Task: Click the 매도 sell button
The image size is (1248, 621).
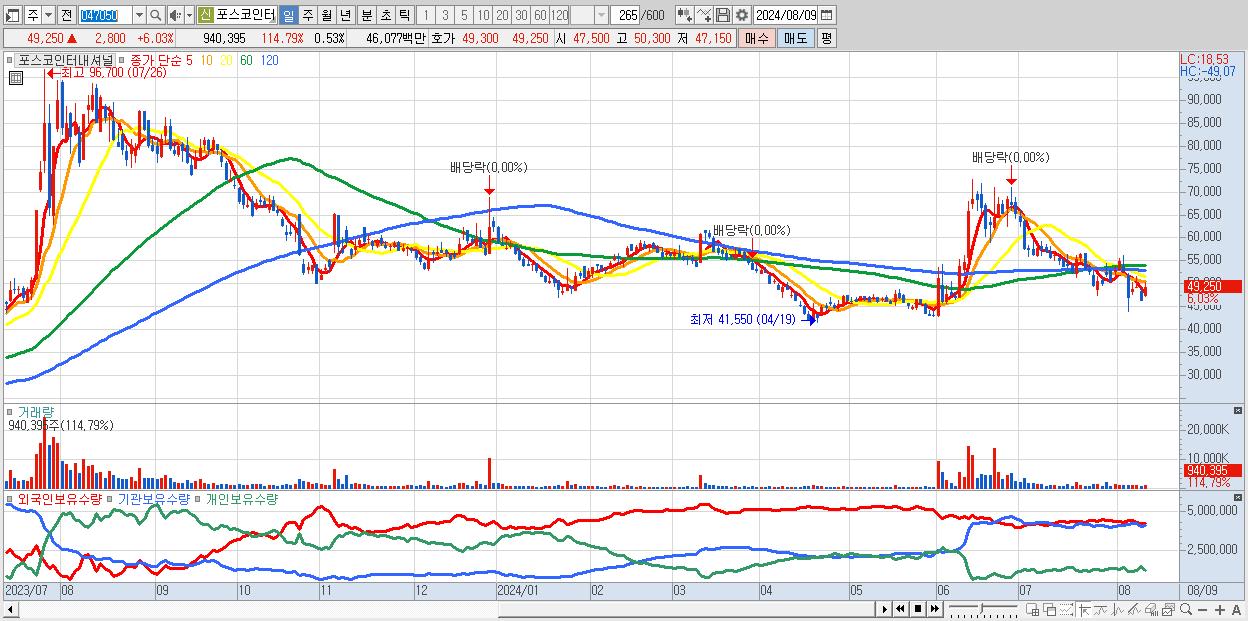Action: point(795,38)
